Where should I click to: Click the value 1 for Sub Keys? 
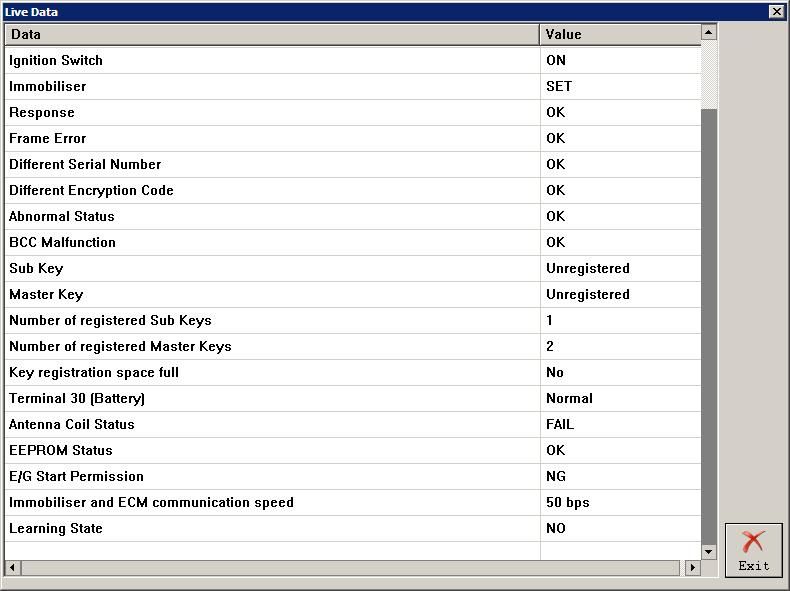[x=549, y=320]
